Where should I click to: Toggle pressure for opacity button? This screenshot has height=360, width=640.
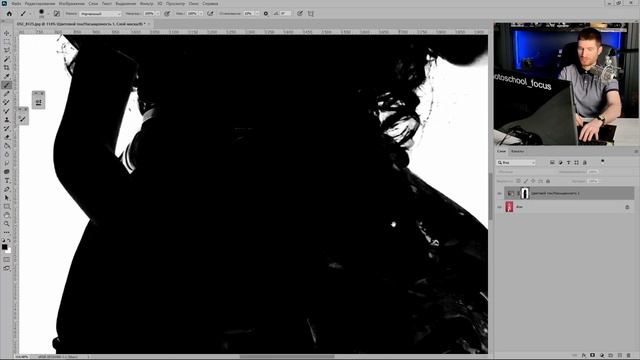point(167,13)
